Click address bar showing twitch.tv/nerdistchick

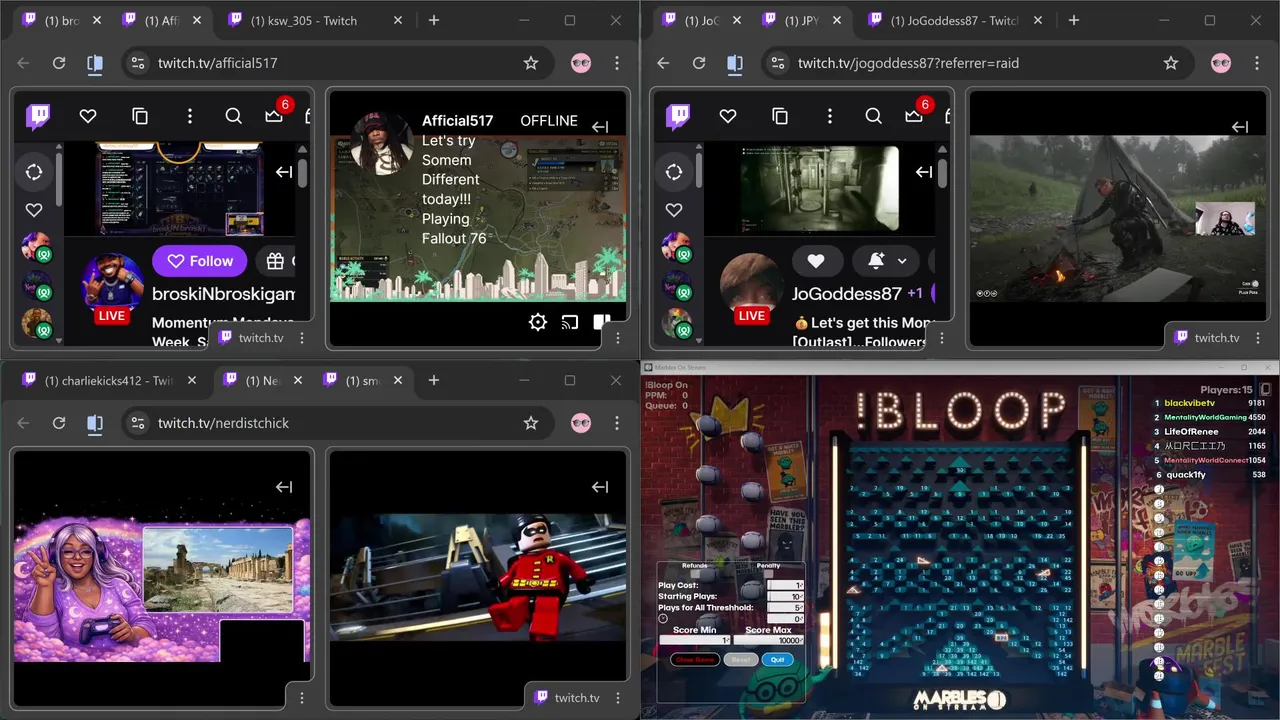click(340, 423)
